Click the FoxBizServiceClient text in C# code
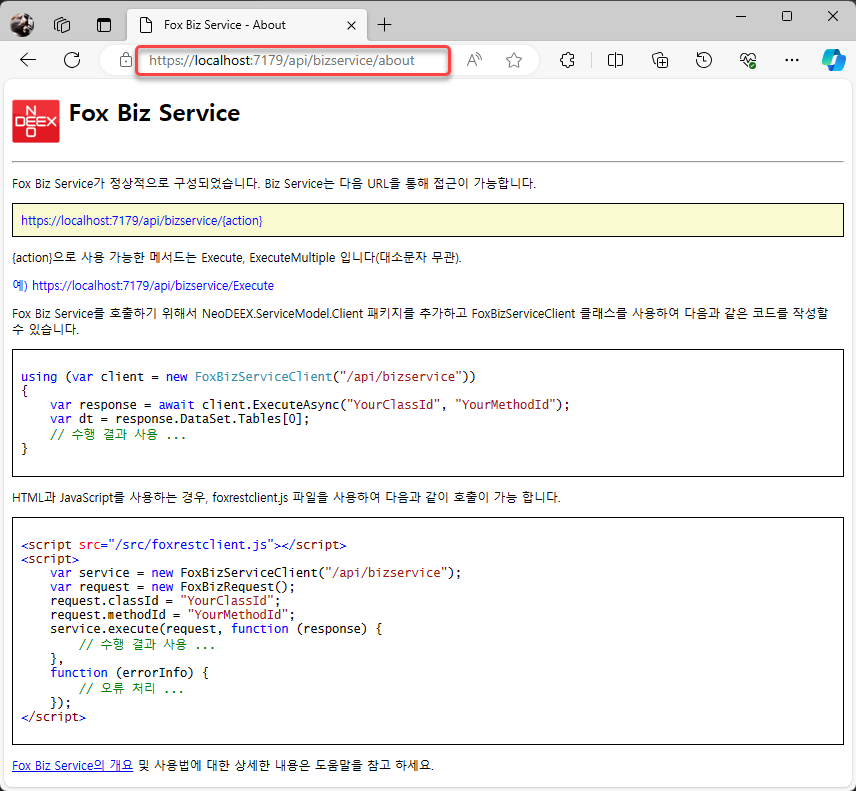The height and width of the screenshot is (791, 856). point(263,377)
